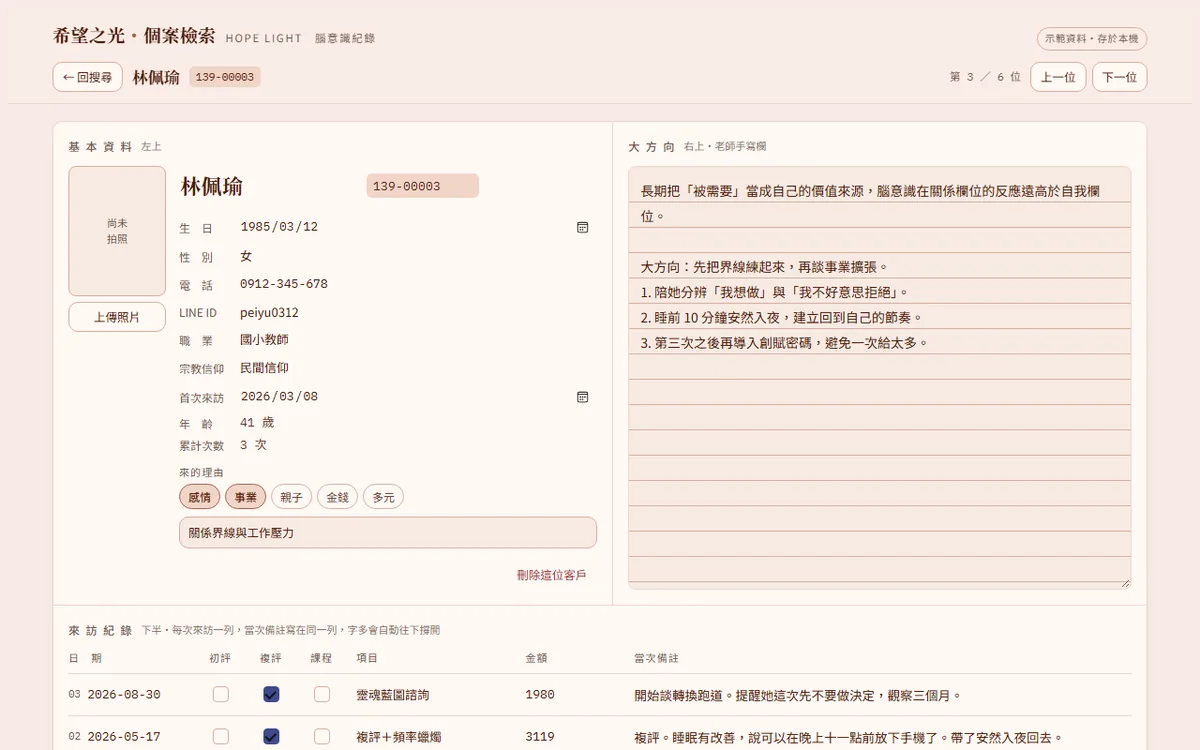Click the photo placeholder 尚未拍照
The height and width of the screenshot is (750, 1200).
tap(117, 231)
